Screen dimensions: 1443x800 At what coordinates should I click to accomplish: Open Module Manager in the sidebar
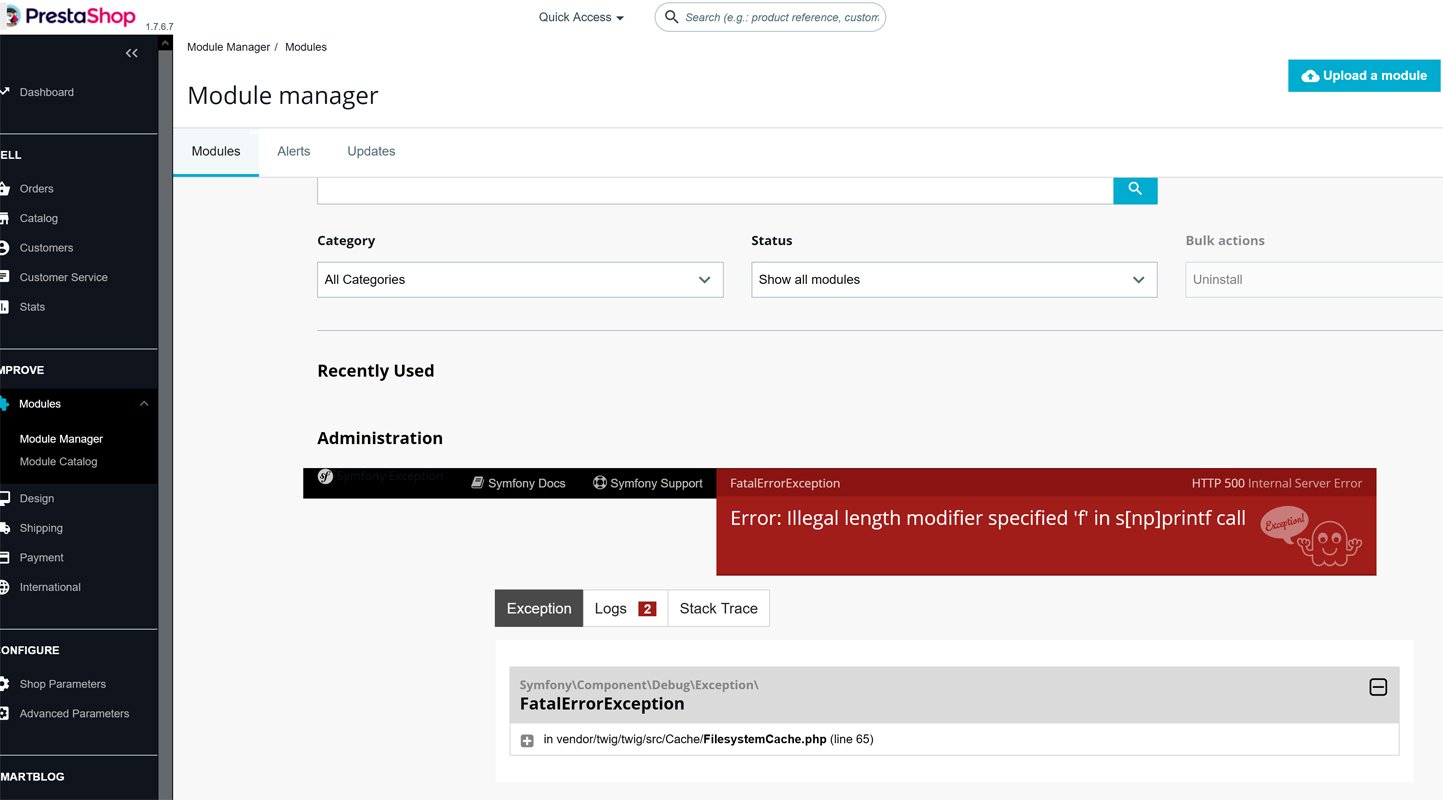(x=61, y=439)
